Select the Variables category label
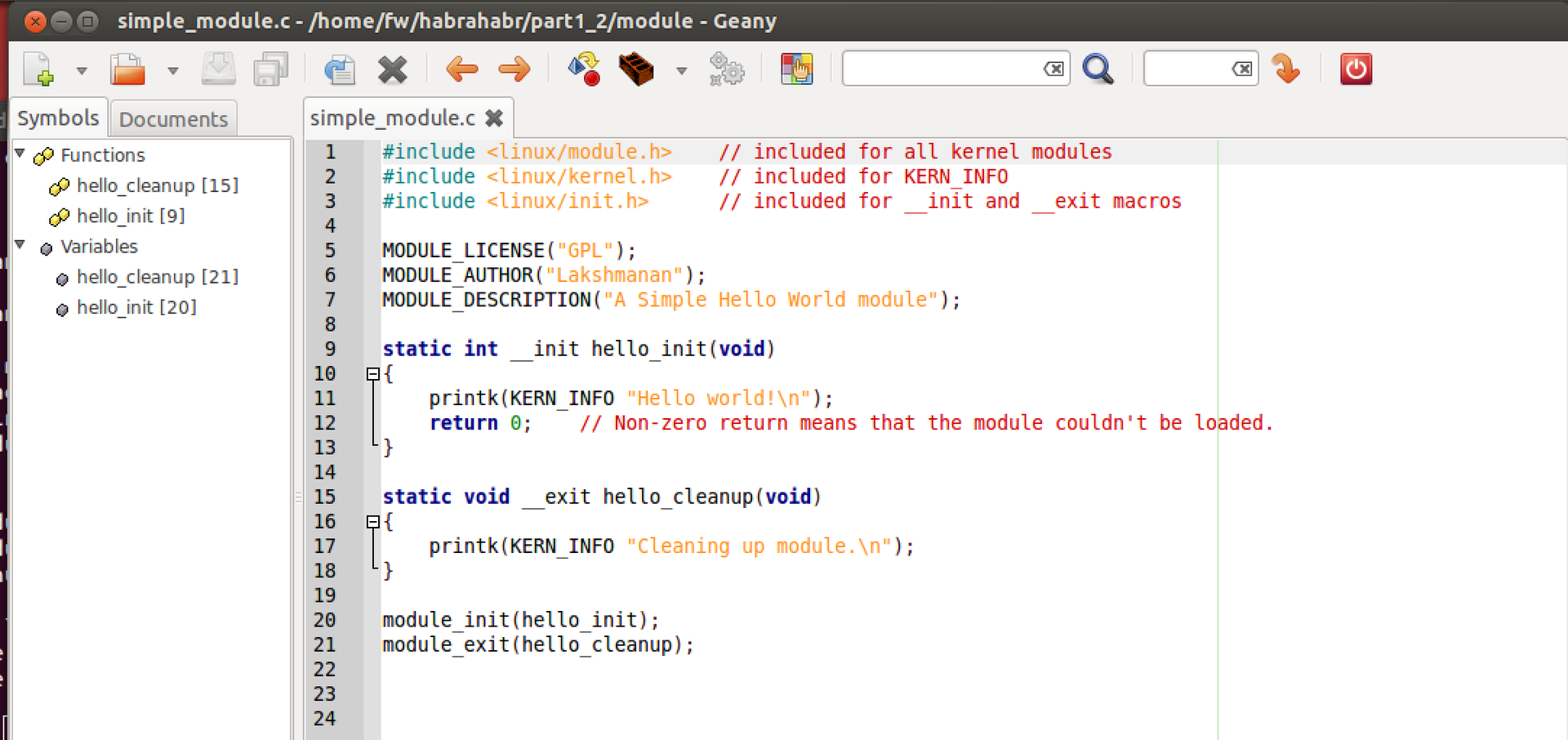1568x740 pixels. (x=99, y=247)
